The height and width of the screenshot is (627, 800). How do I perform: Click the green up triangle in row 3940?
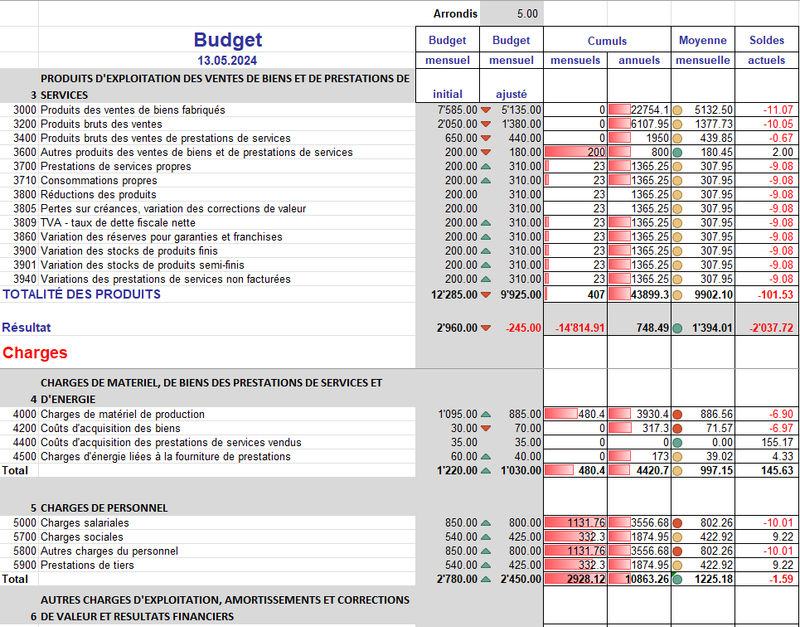[x=486, y=279]
